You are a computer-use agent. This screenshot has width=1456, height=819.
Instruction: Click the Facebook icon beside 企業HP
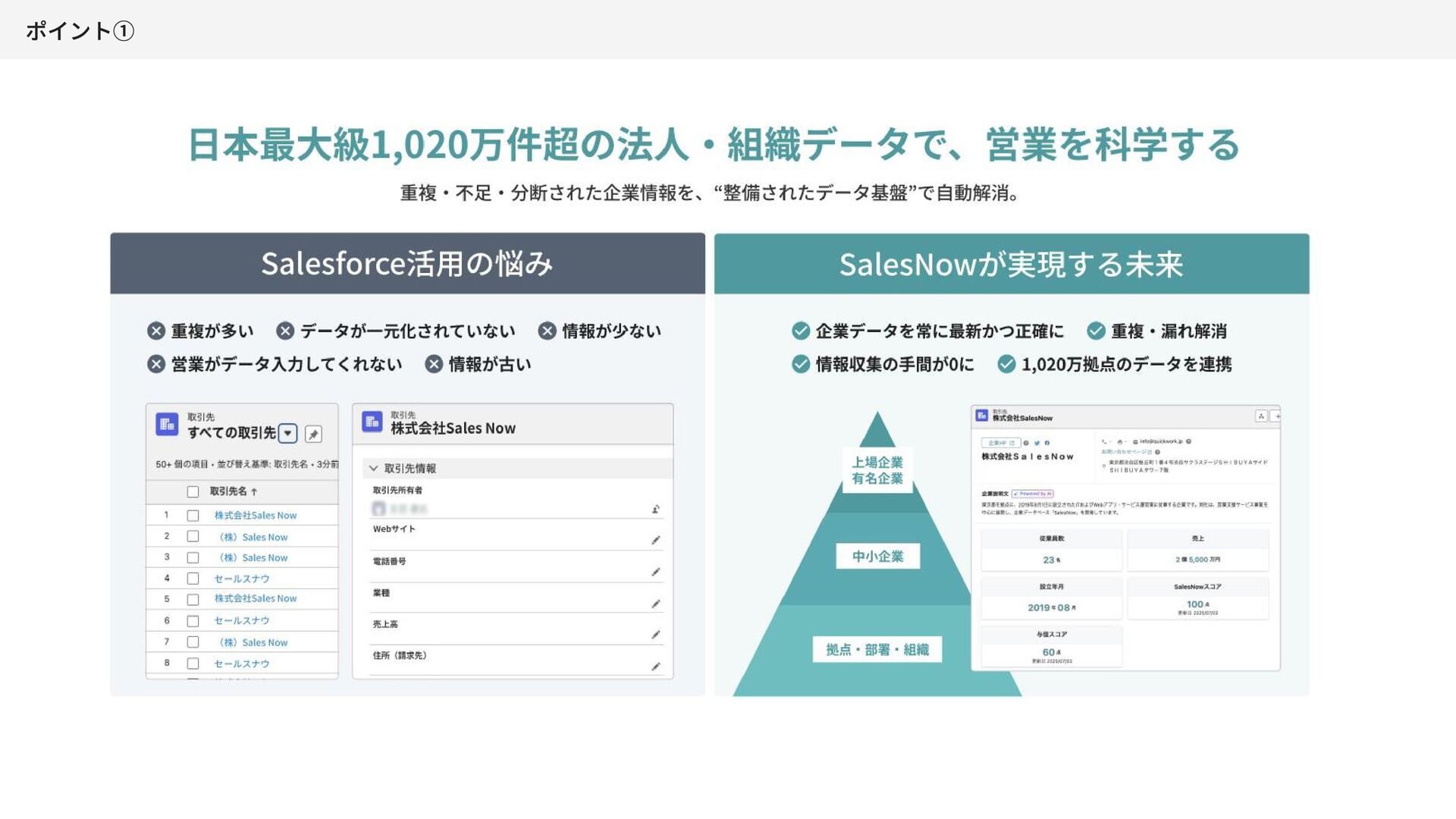point(1047,443)
